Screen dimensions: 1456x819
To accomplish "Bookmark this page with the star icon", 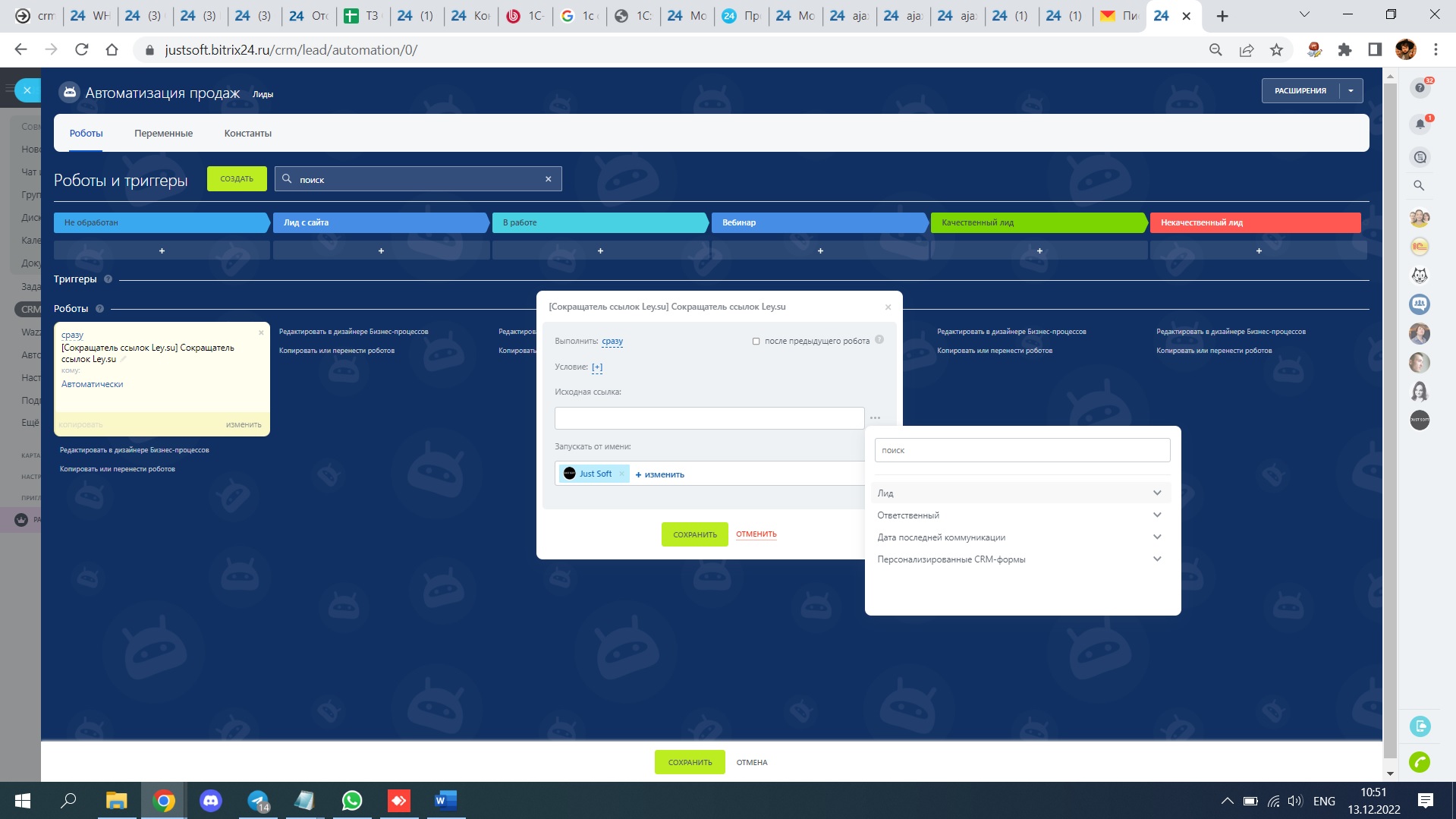I will [1276, 50].
